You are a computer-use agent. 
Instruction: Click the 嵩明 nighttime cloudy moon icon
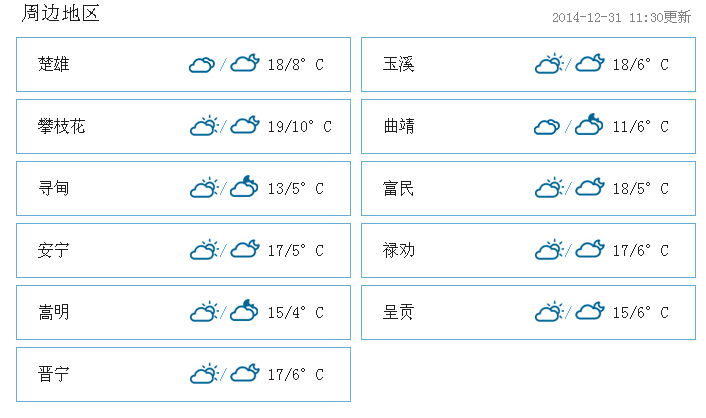tap(244, 310)
